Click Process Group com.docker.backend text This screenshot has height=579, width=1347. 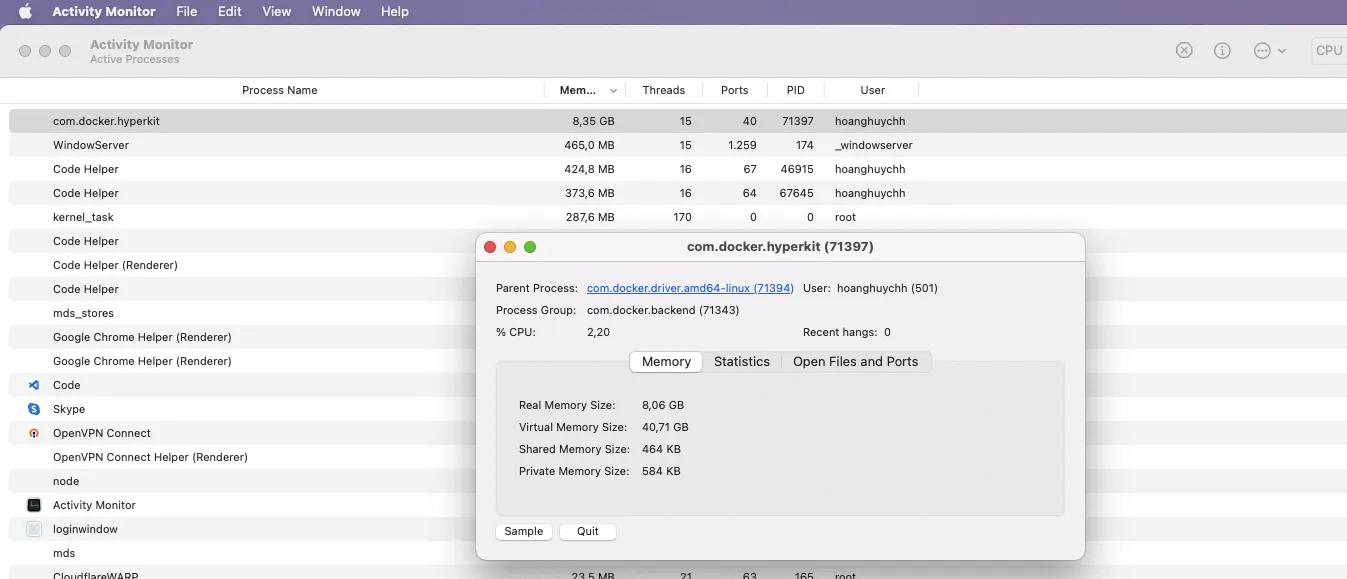click(663, 310)
